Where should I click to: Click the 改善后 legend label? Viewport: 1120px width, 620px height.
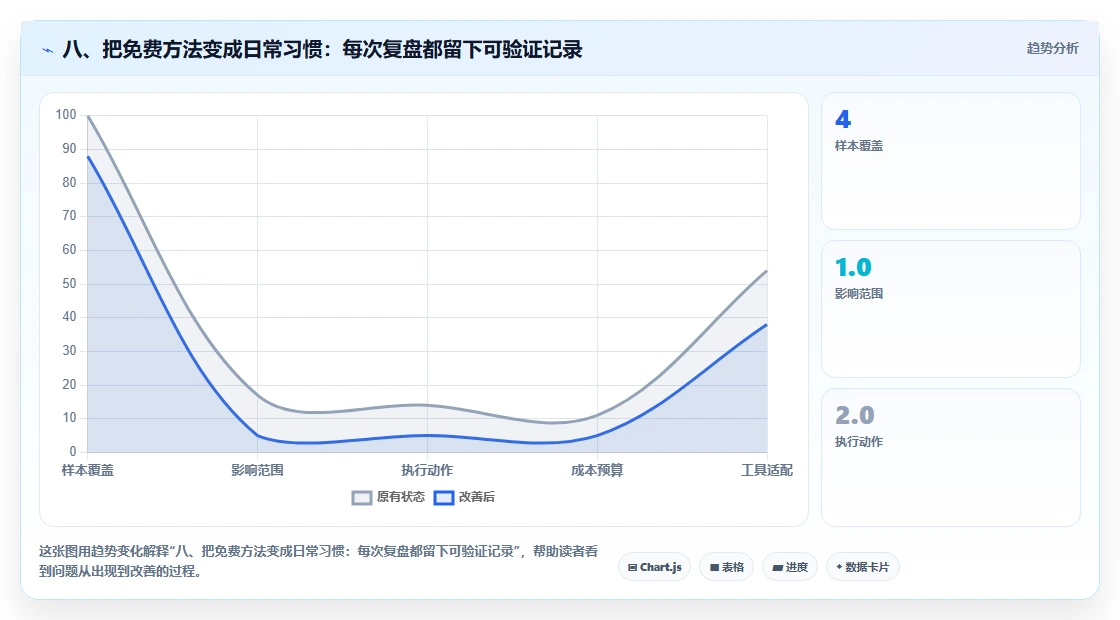[476, 497]
